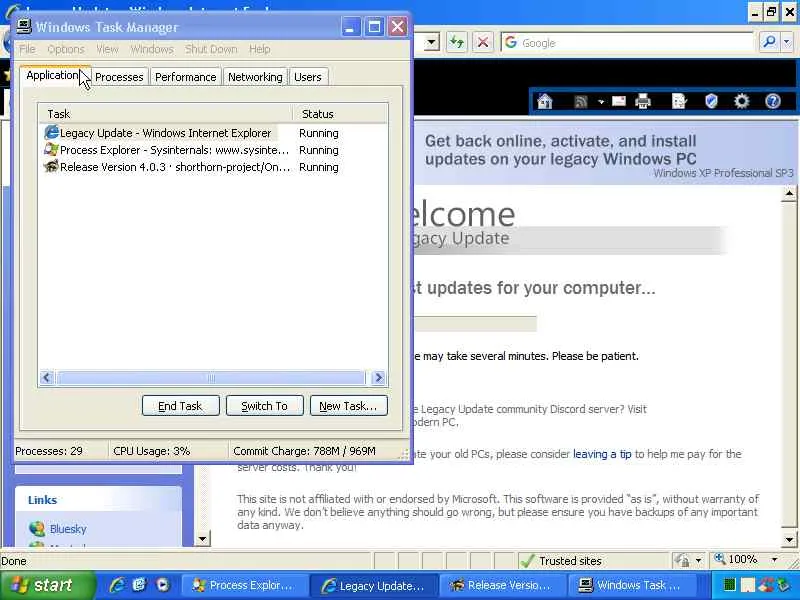Open the Bluesky link in Links sidebar

pos(68,529)
